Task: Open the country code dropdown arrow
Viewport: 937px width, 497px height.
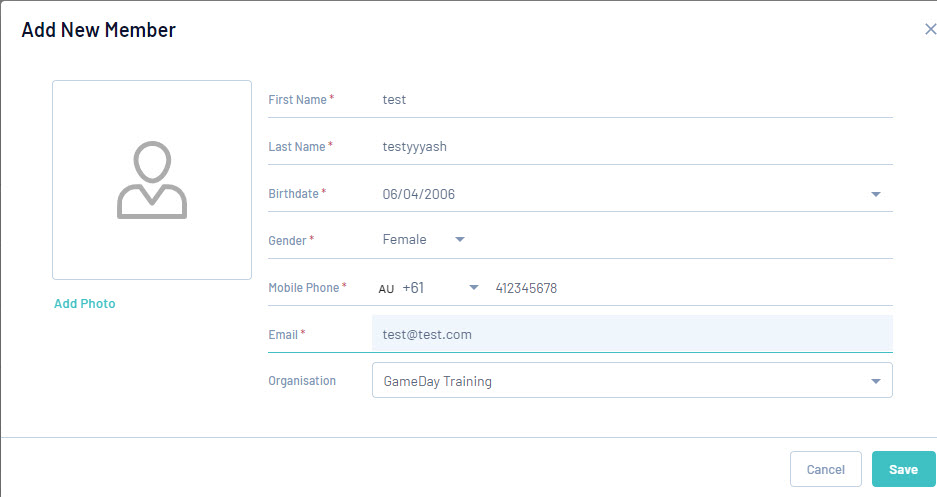Action: tap(473, 288)
